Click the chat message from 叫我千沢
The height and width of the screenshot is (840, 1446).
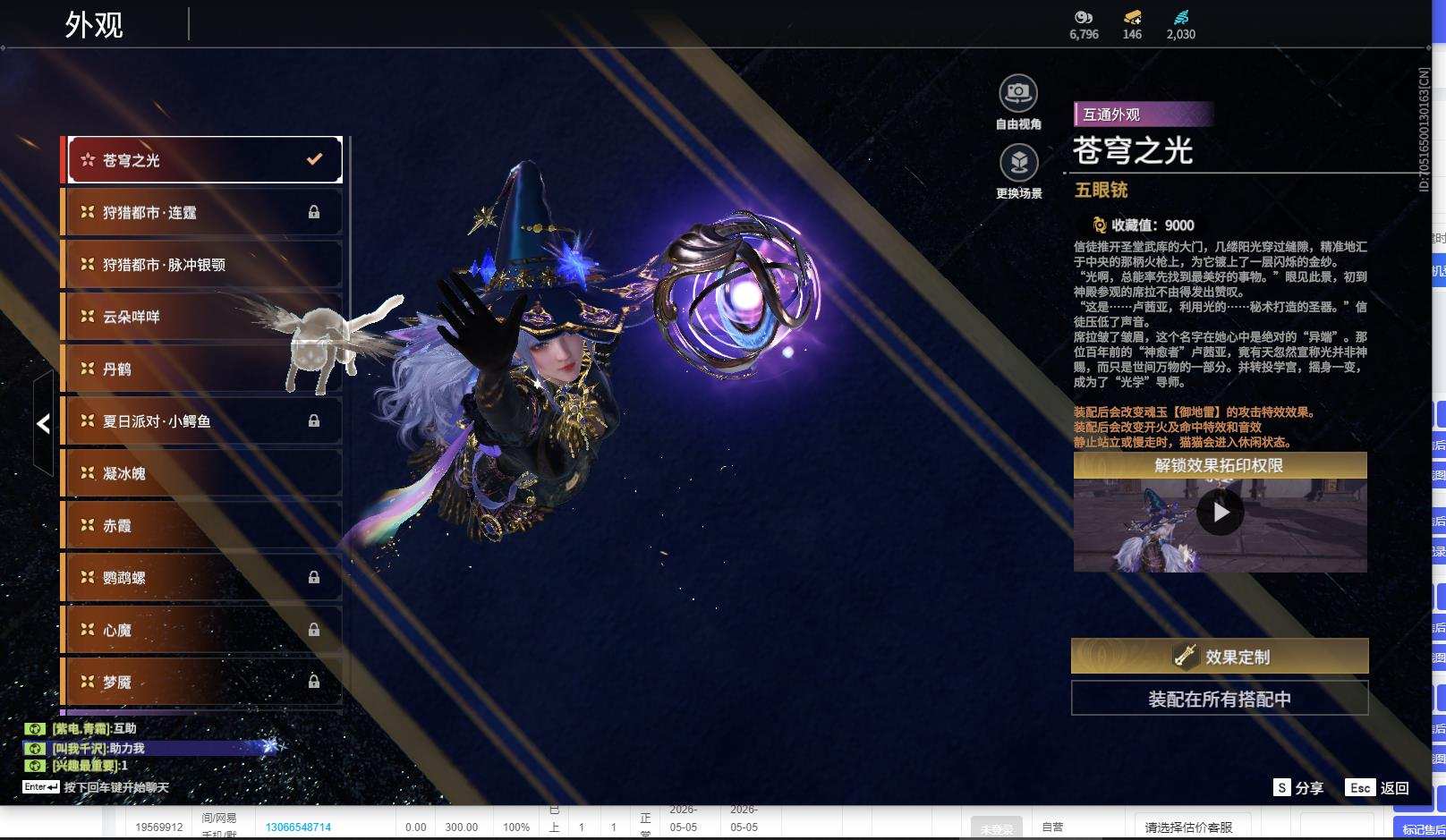click(98, 748)
